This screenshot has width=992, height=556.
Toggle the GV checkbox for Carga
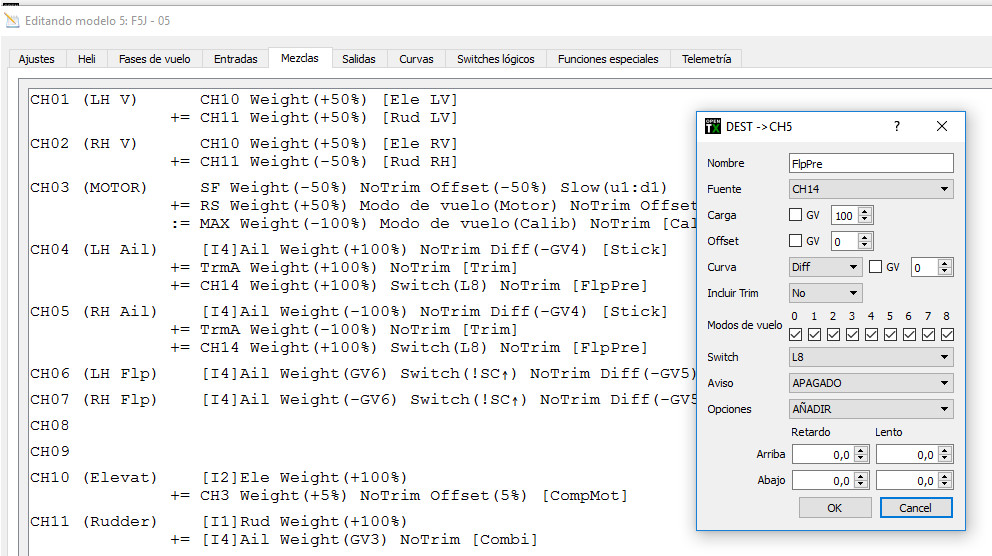796,215
